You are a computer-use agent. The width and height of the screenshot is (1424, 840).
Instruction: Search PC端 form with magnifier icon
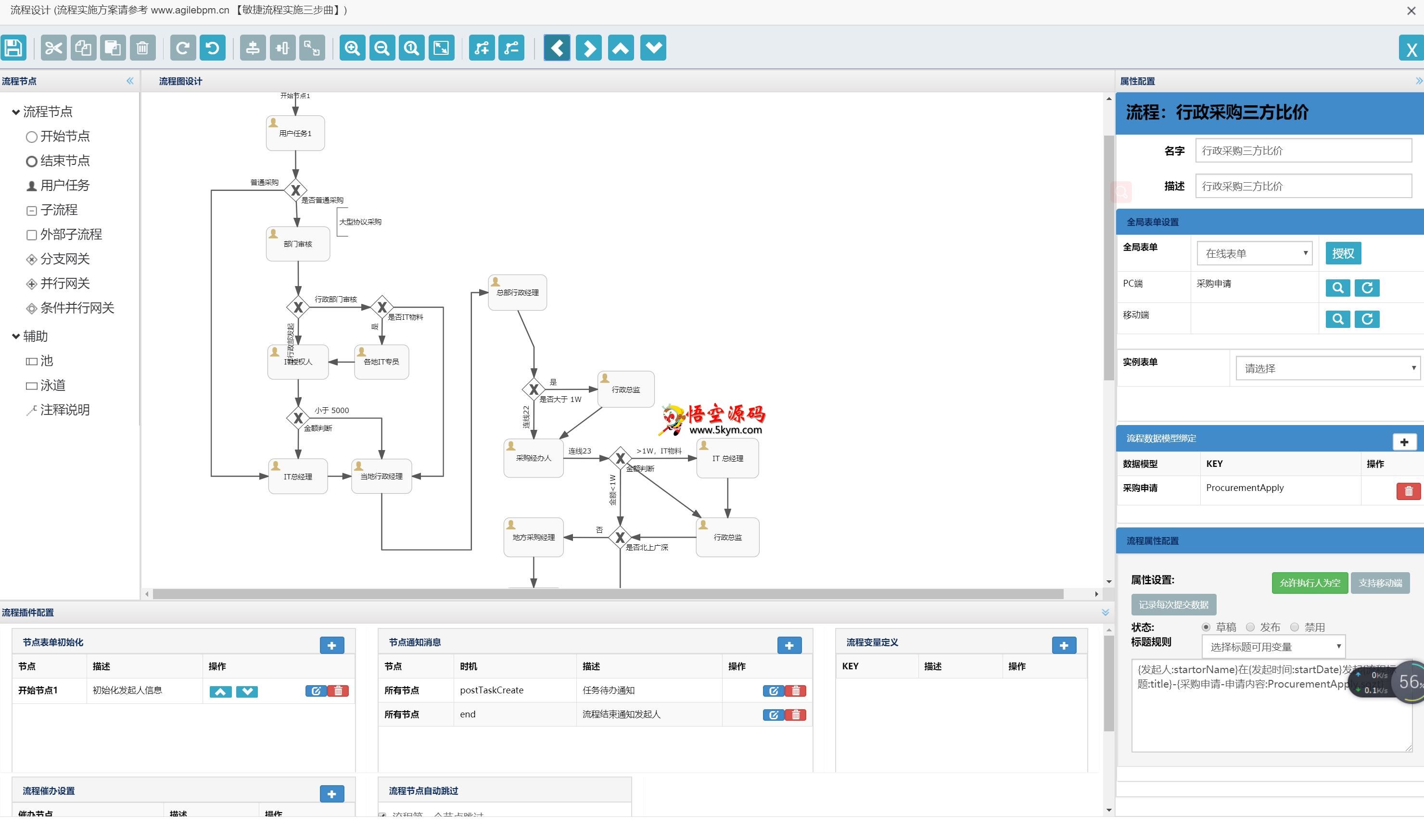click(1338, 288)
